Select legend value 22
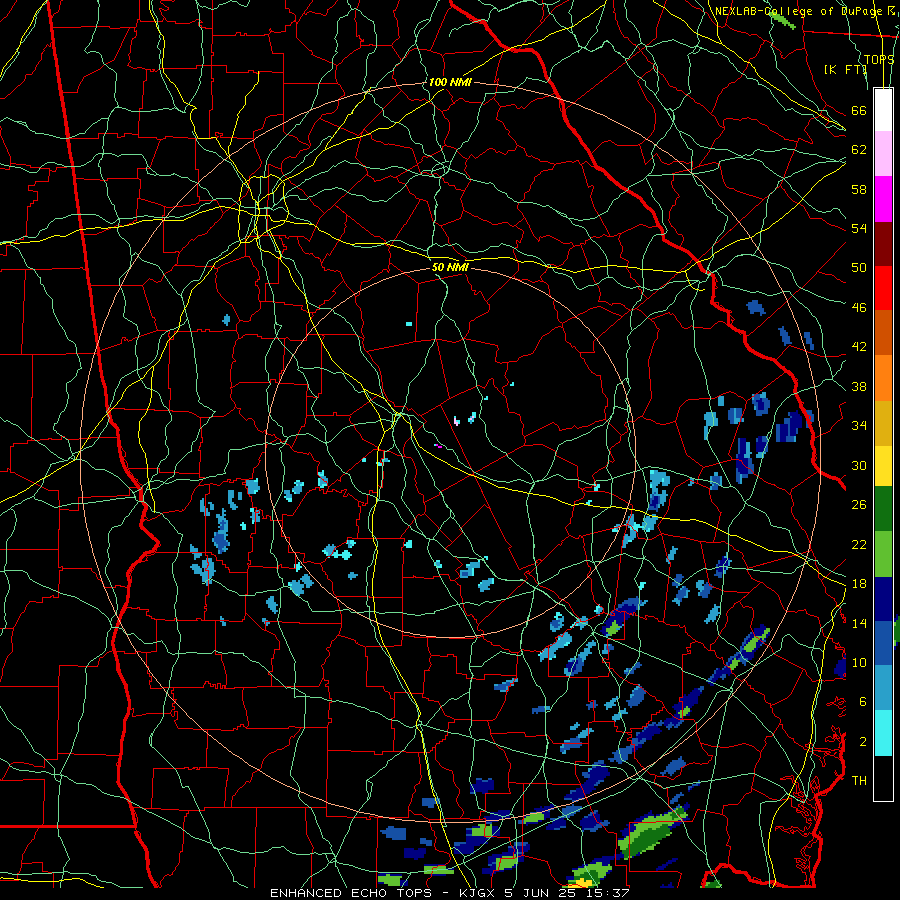Screen dimensions: 900x900 coord(859,545)
